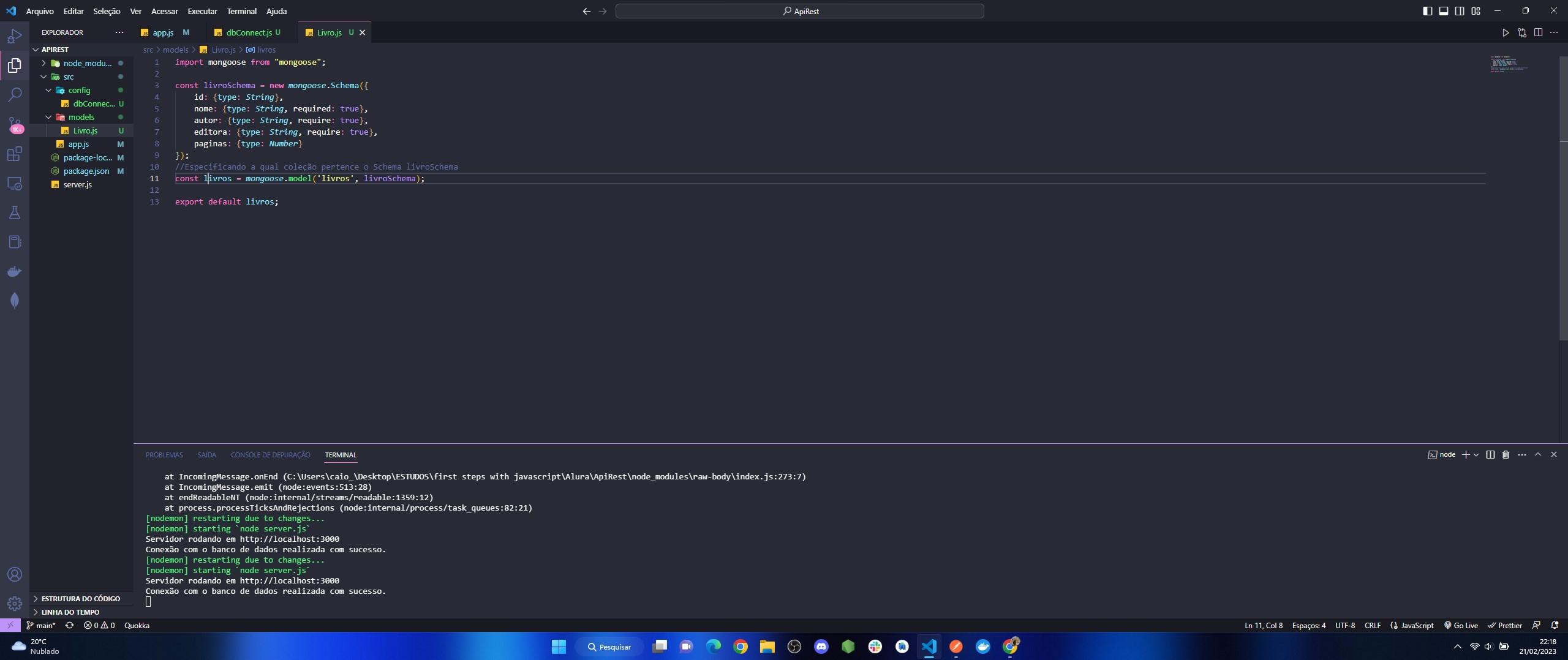
Task: Switch to CONSOLE DE DEPURAÇÃO tab
Action: (270, 455)
